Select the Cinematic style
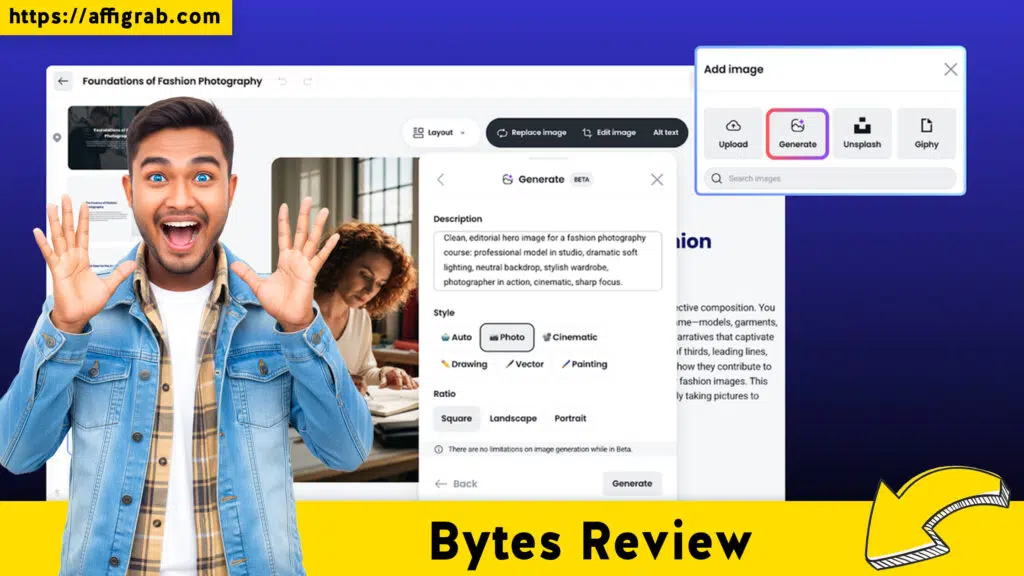The width and height of the screenshot is (1024, 576). 569,338
